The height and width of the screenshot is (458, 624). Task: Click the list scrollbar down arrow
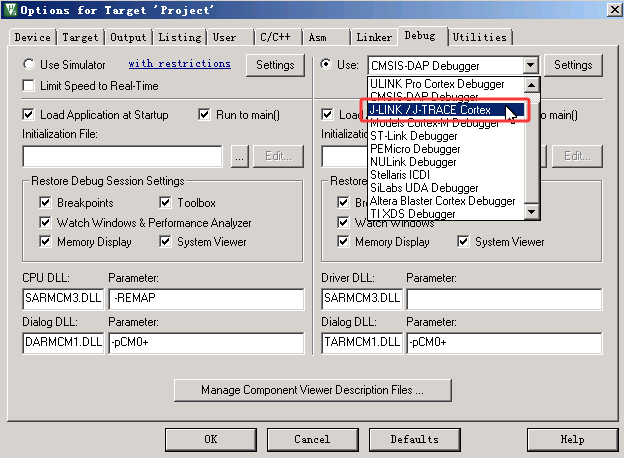coord(532,212)
